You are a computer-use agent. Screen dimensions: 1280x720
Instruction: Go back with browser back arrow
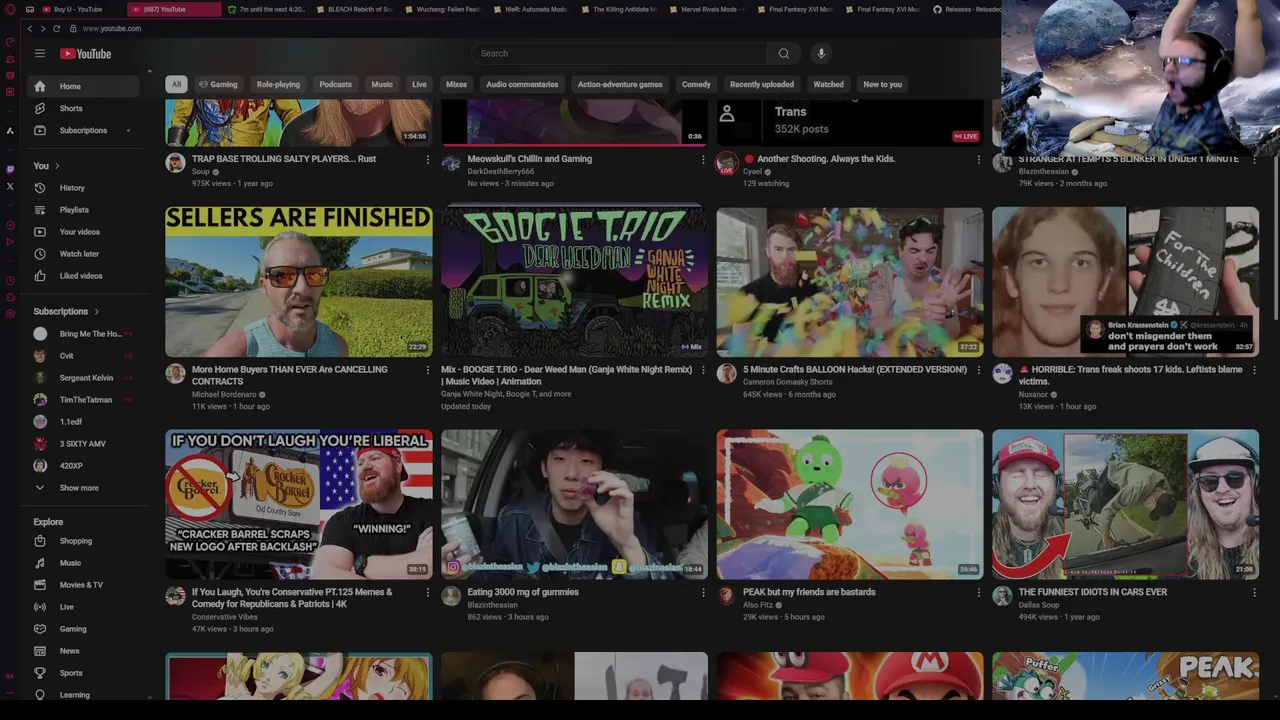[30, 28]
